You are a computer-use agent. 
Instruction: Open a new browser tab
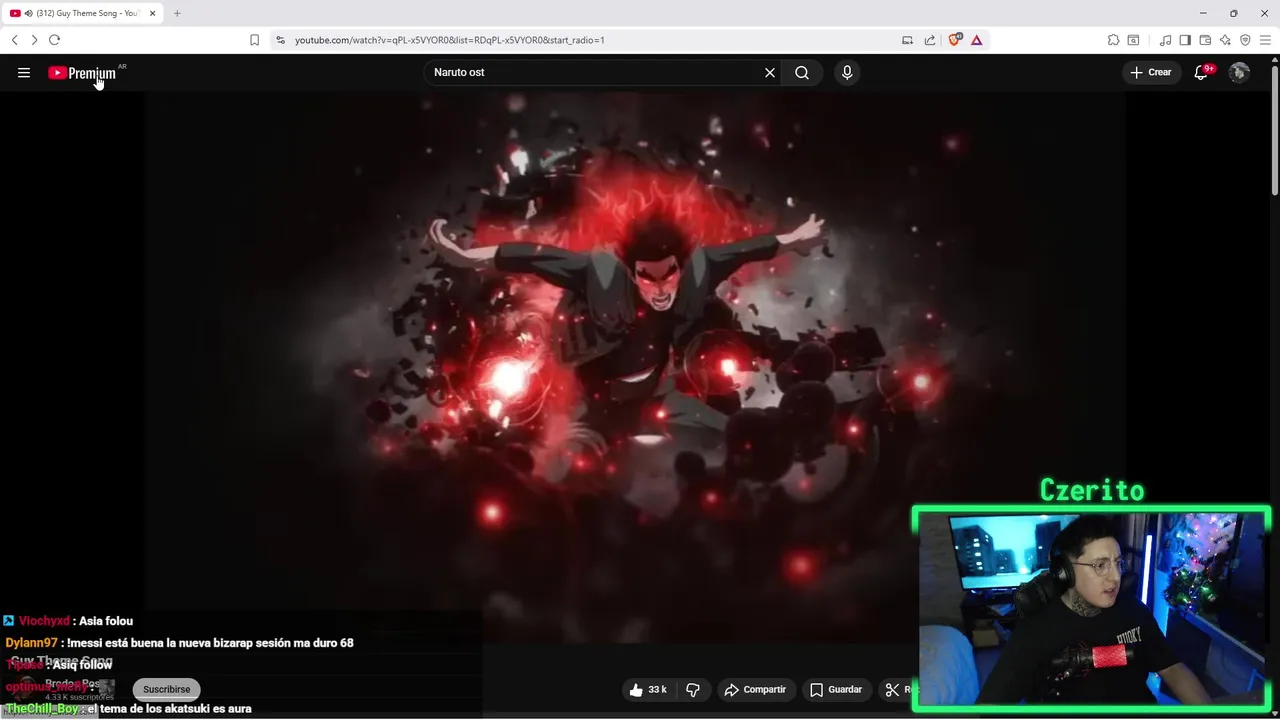(x=177, y=13)
